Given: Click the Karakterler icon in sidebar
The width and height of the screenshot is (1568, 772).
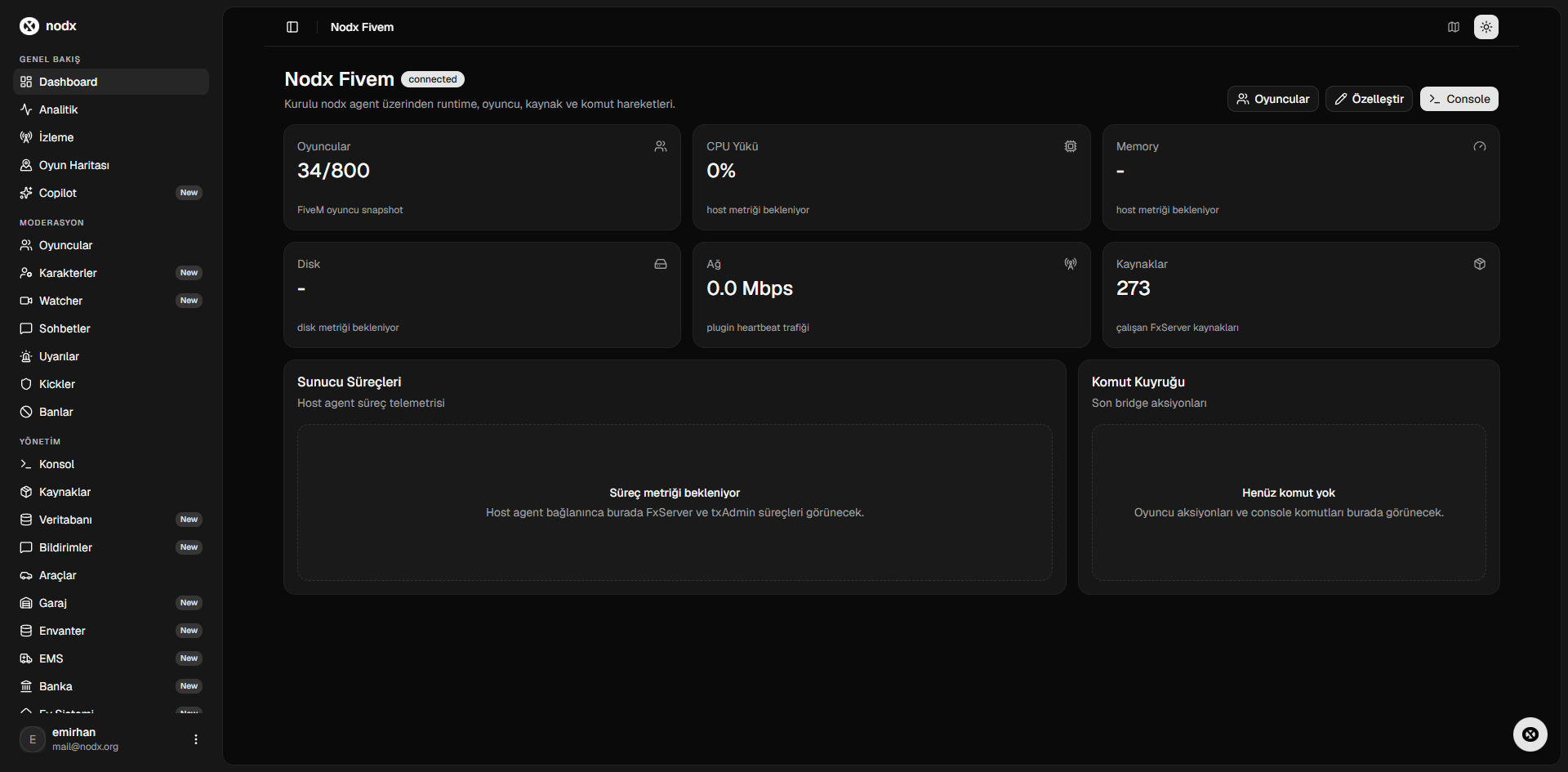Looking at the screenshot, I should pos(26,273).
